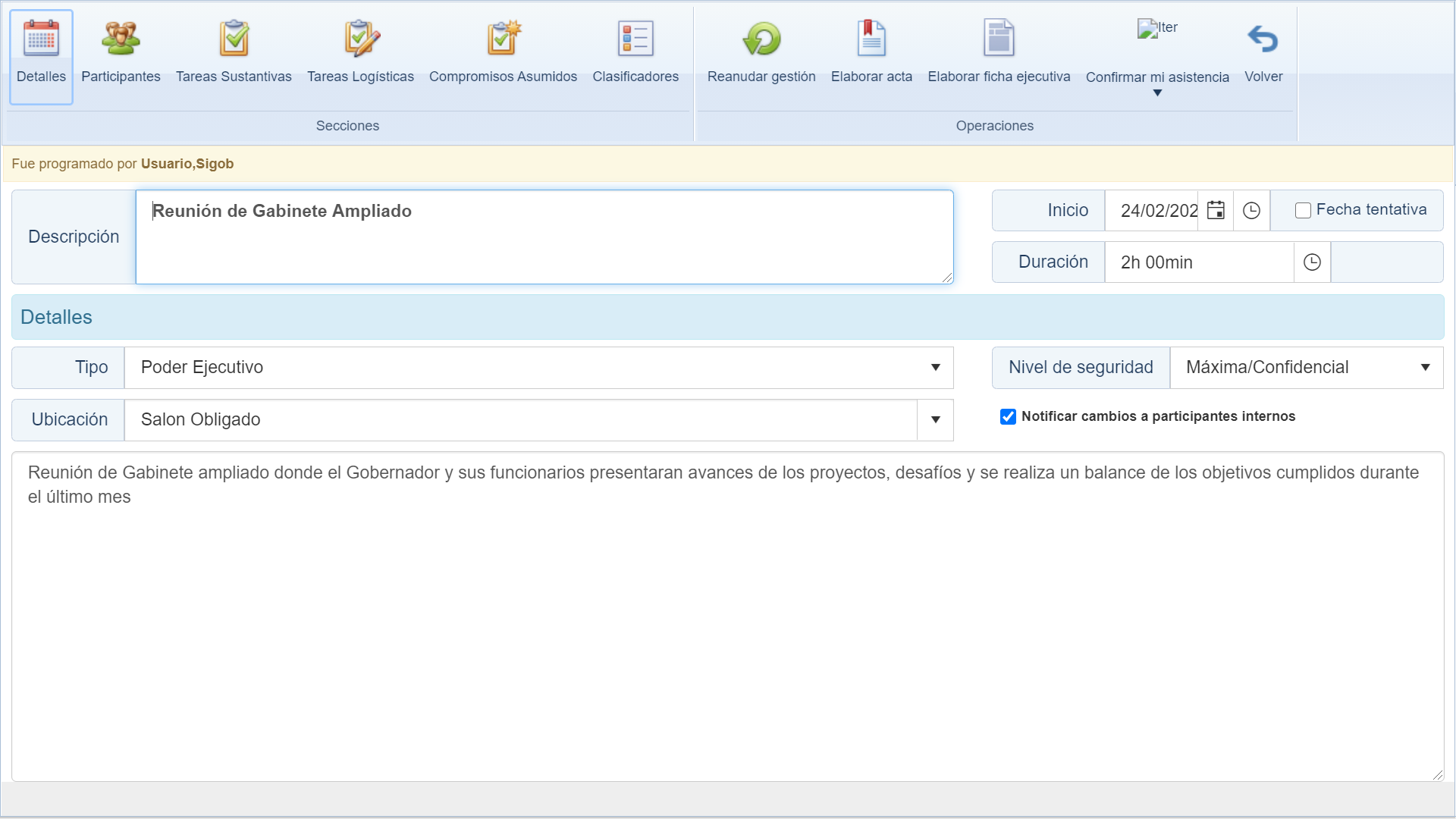This screenshot has height=819, width=1456.
Task: Open the Clasificadores section
Action: pyautogui.click(x=635, y=56)
